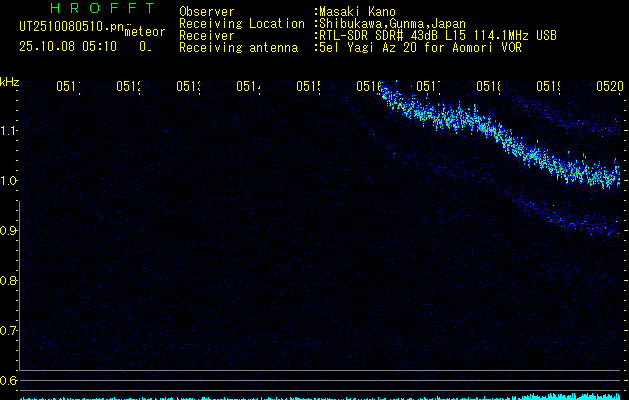Click the name Masaki Kano
This screenshot has height=400, width=629.
tap(357, 11)
